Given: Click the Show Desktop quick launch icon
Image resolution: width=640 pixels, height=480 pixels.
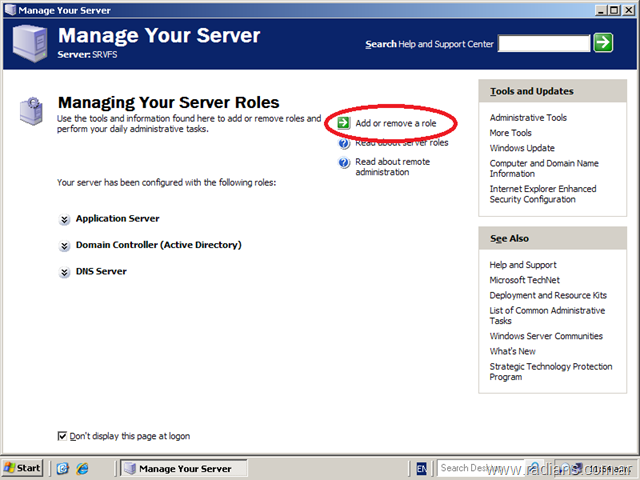Looking at the screenshot, I should point(63,468).
